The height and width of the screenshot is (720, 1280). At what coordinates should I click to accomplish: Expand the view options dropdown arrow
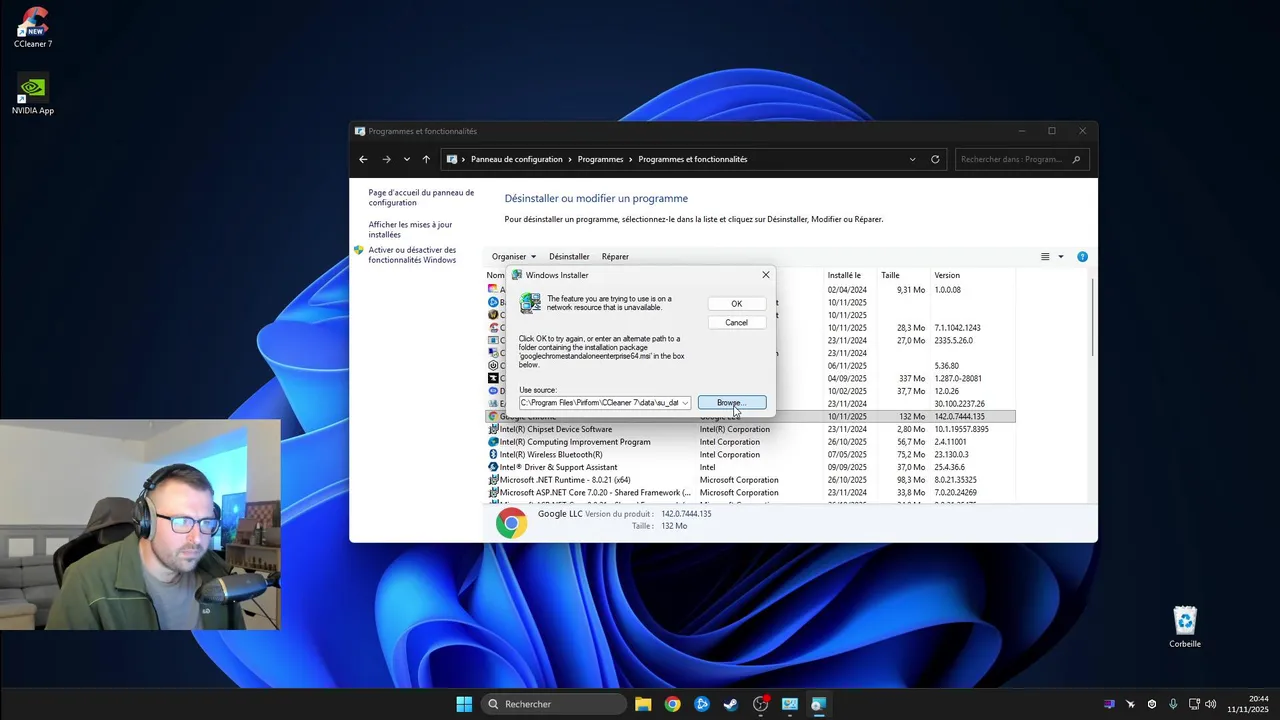[x=1061, y=257]
